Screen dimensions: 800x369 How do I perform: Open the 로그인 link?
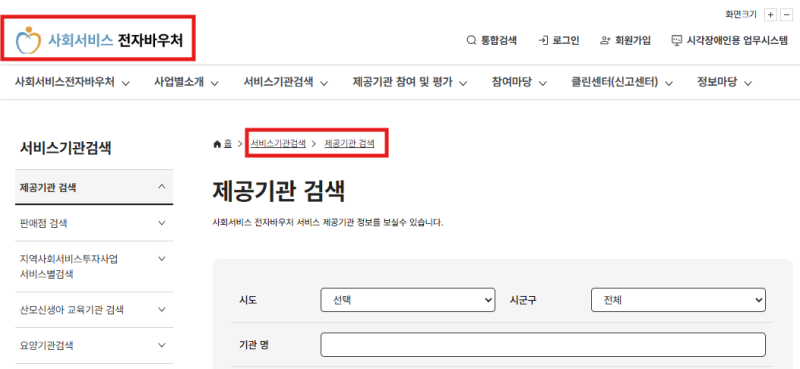559,40
